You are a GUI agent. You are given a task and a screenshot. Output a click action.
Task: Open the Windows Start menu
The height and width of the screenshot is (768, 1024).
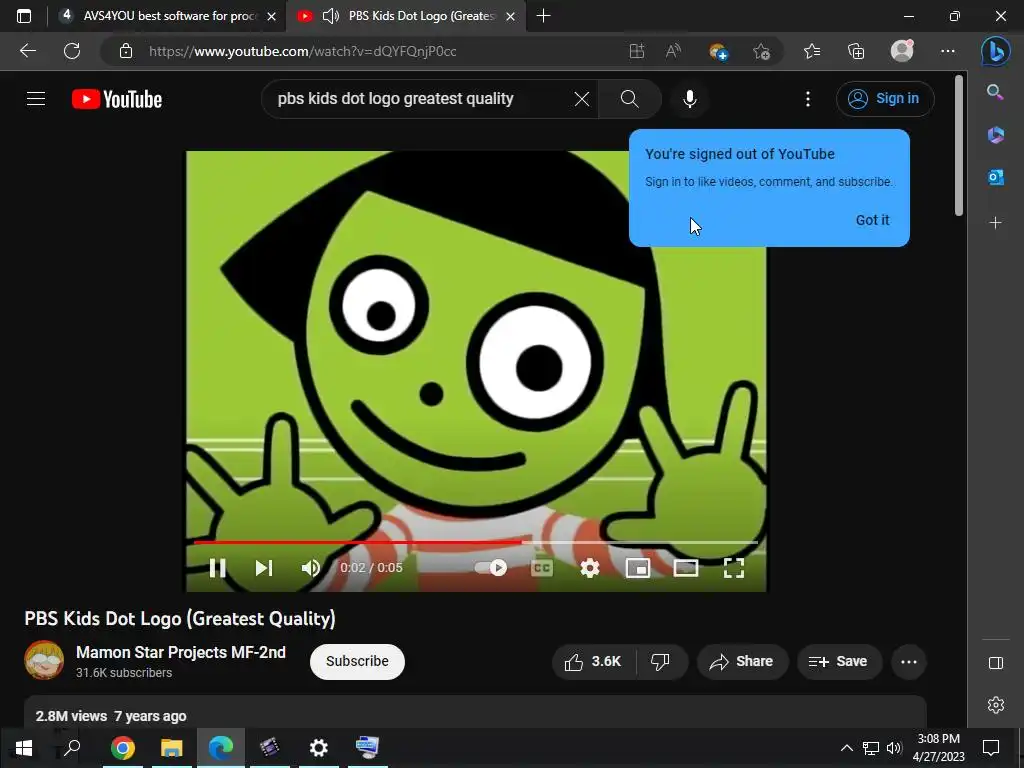(24, 747)
